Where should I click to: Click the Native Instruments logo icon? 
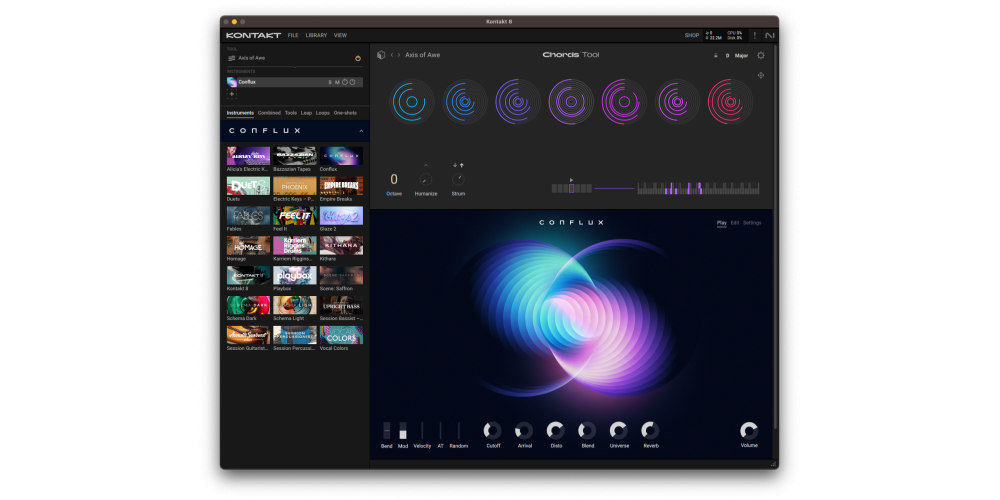[770, 36]
